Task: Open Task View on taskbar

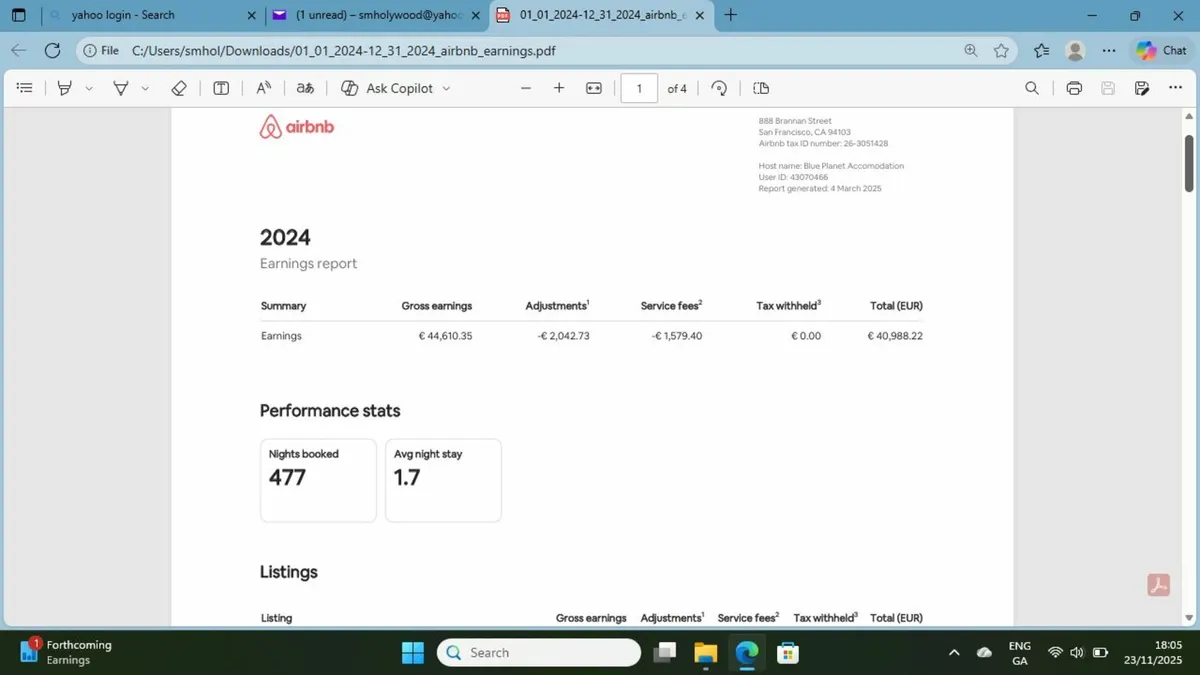Action: point(664,653)
